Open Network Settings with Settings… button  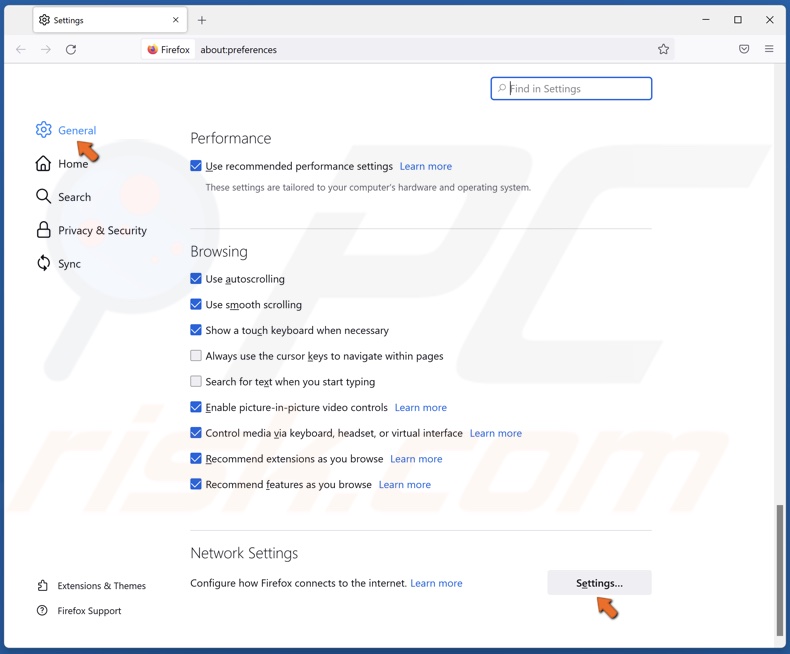pyautogui.click(x=599, y=583)
